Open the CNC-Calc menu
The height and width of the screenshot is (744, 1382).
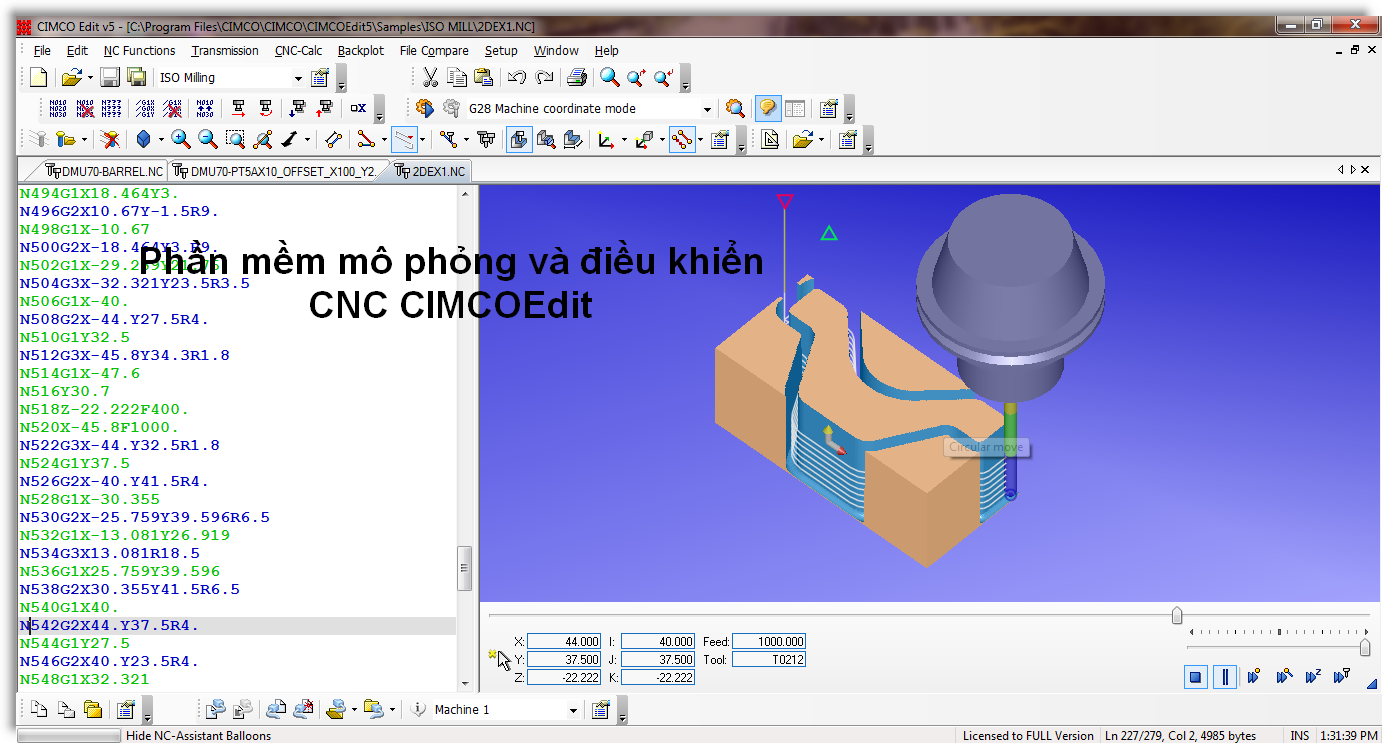[x=298, y=50]
